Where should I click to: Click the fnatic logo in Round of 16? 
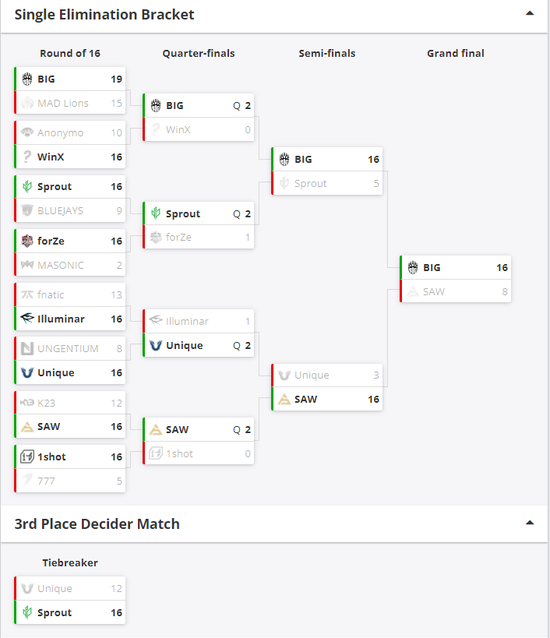27,295
